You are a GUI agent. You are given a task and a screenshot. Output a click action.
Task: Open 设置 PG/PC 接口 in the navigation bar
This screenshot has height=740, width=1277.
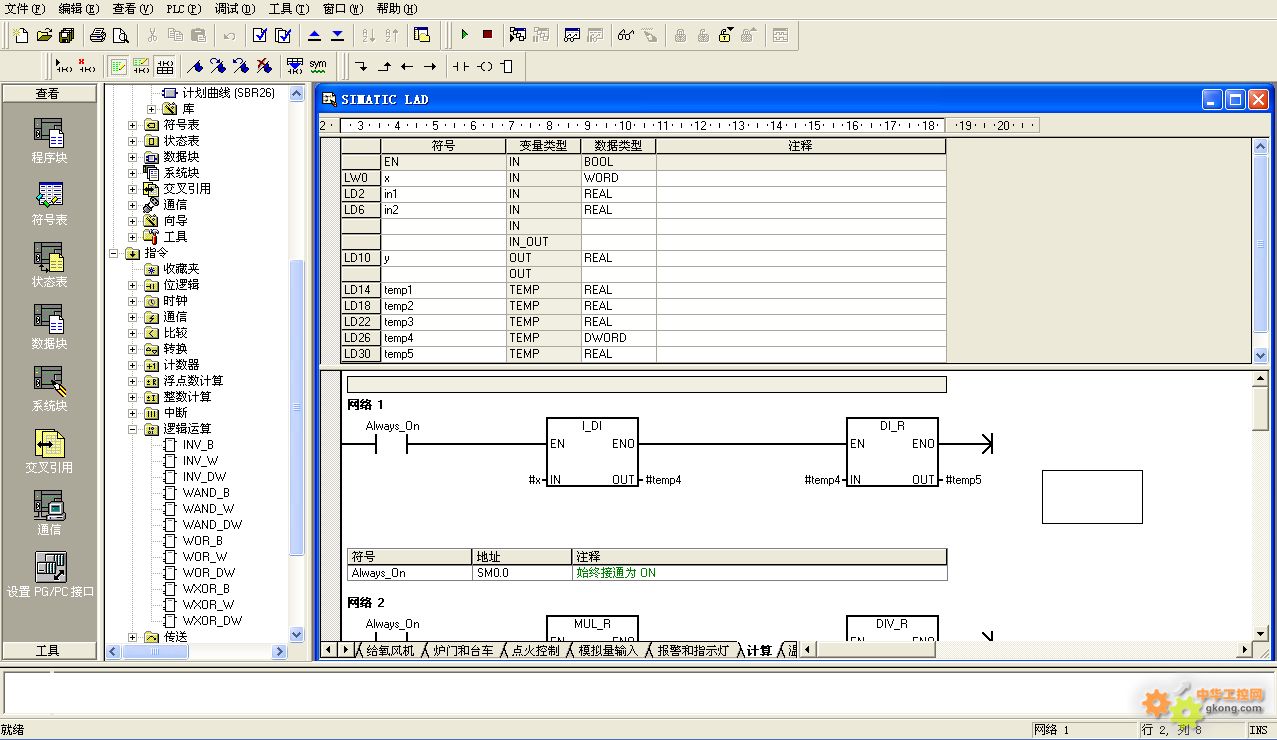pos(50,574)
